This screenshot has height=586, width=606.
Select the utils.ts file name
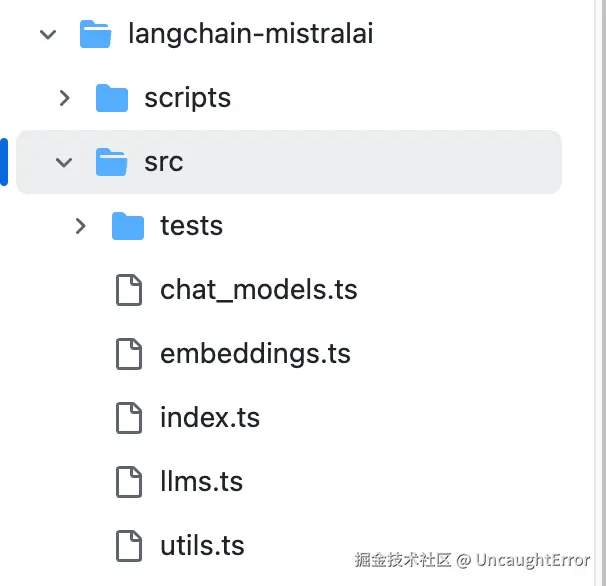tap(202, 546)
